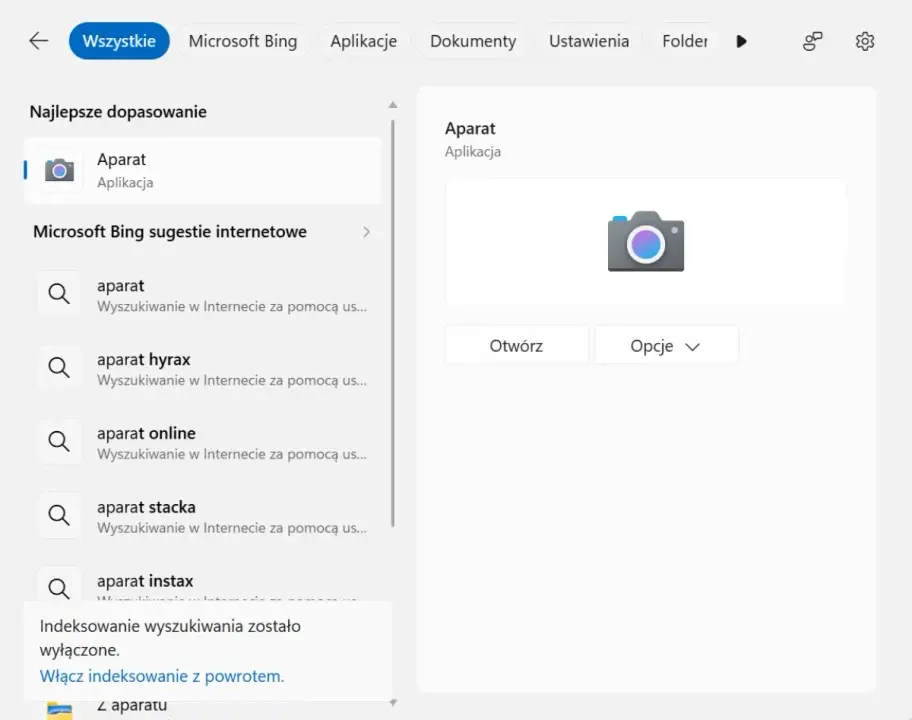Open search settings gear icon

tap(865, 41)
